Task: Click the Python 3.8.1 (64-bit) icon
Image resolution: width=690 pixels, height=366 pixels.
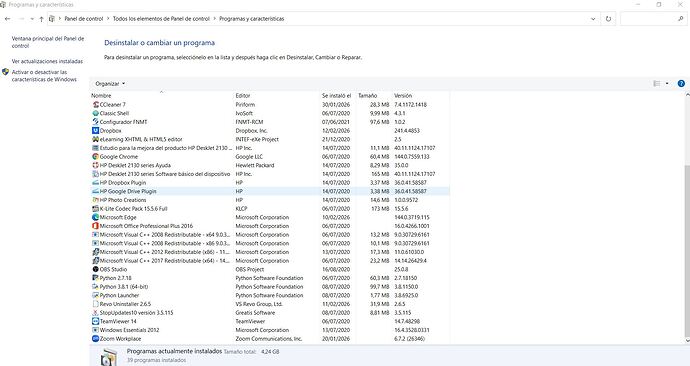Action: coord(95,287)
